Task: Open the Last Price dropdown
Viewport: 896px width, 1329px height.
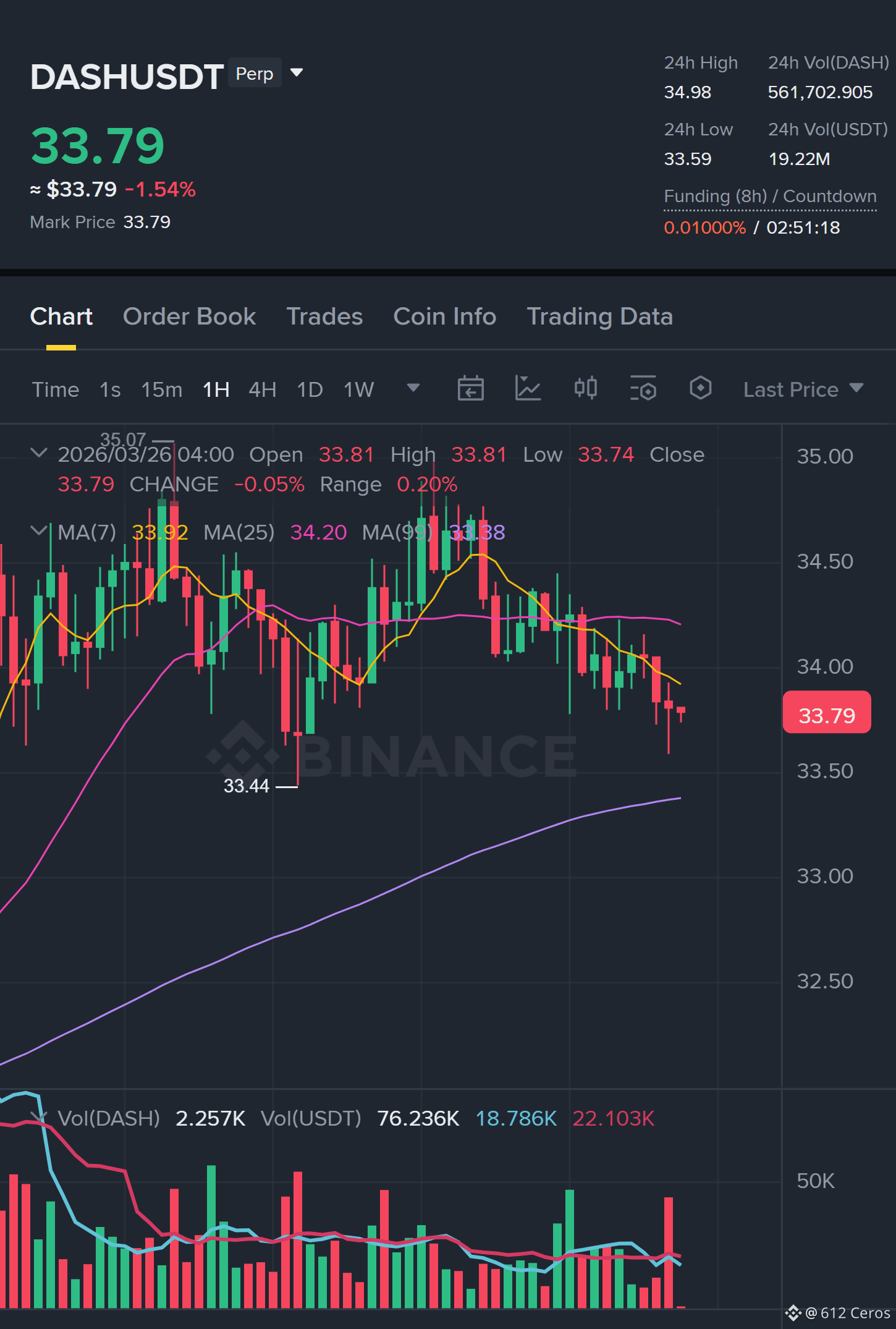Action: (803, 389)
